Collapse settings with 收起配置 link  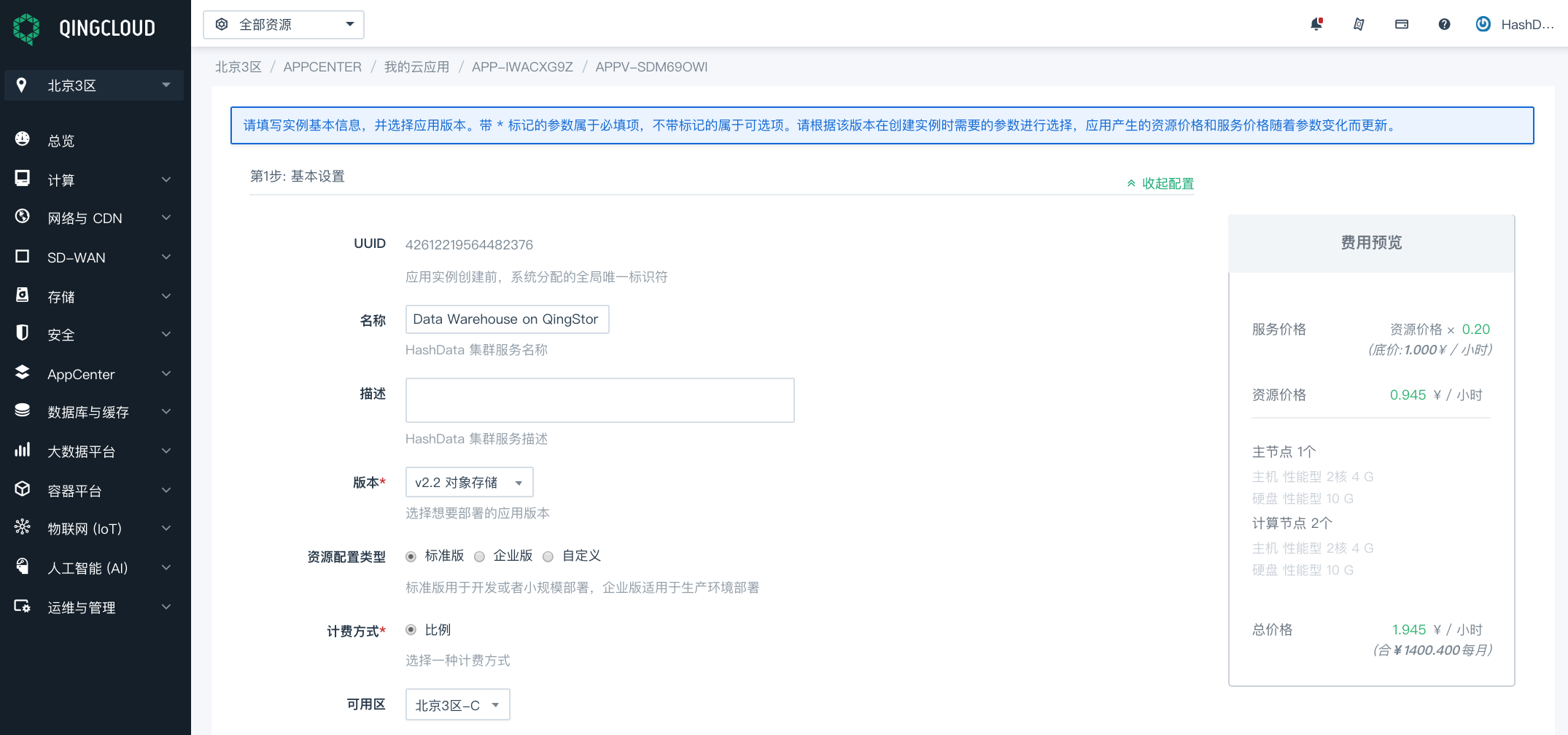[x=1160, y=183]
